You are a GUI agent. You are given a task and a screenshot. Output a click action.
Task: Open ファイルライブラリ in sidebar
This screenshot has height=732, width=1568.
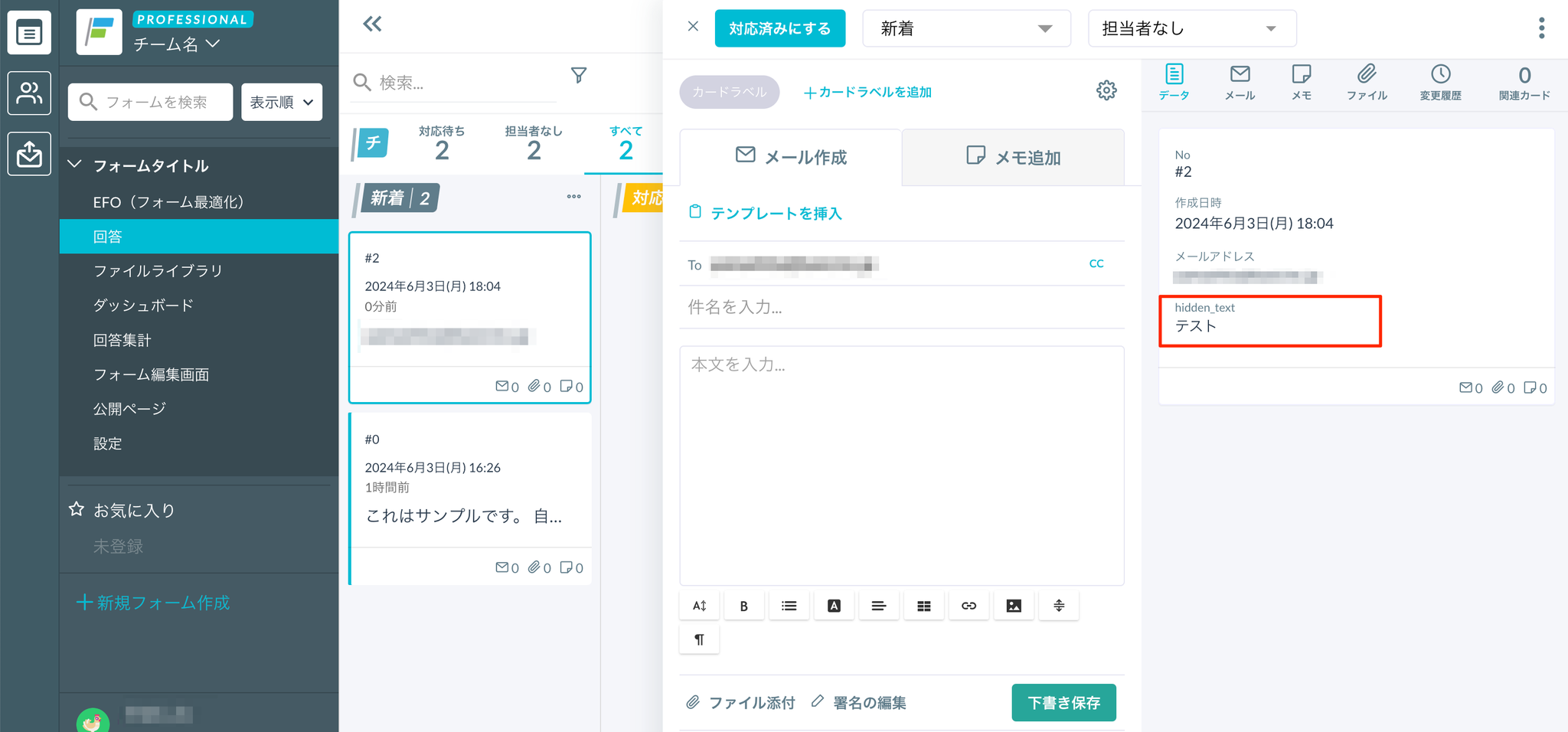click(x=198, y=271)
